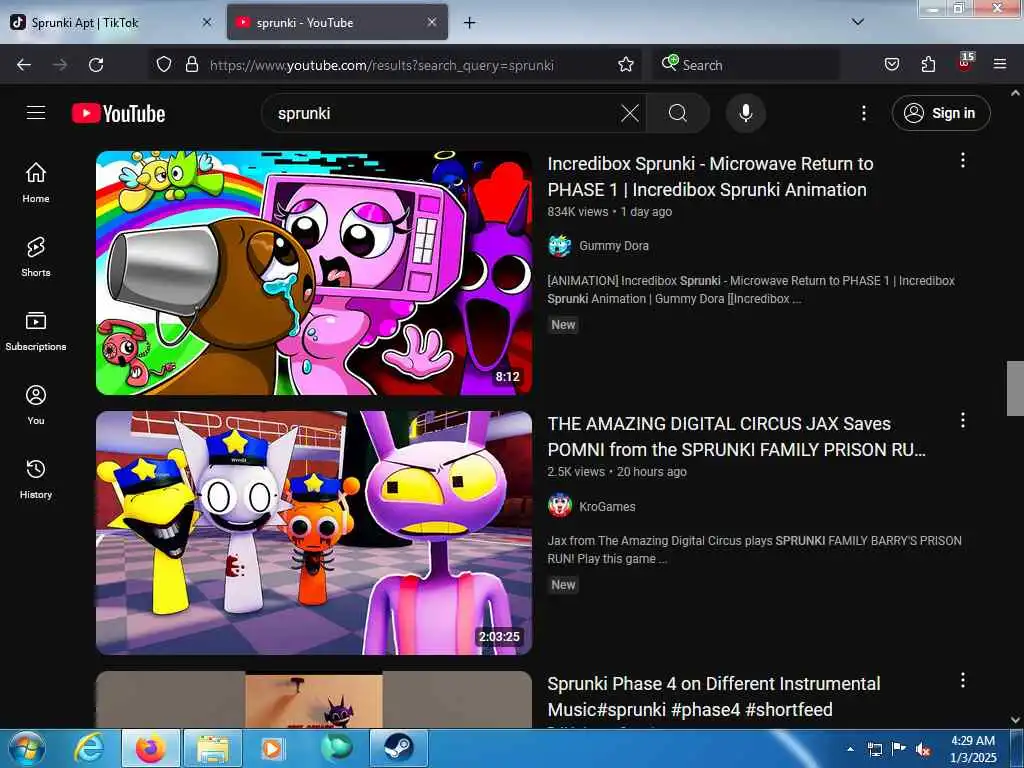Viewport: 1024px width, 768px height.
Task: Click Gummy Dora channel avatar
Action: [x=560, y=246]
